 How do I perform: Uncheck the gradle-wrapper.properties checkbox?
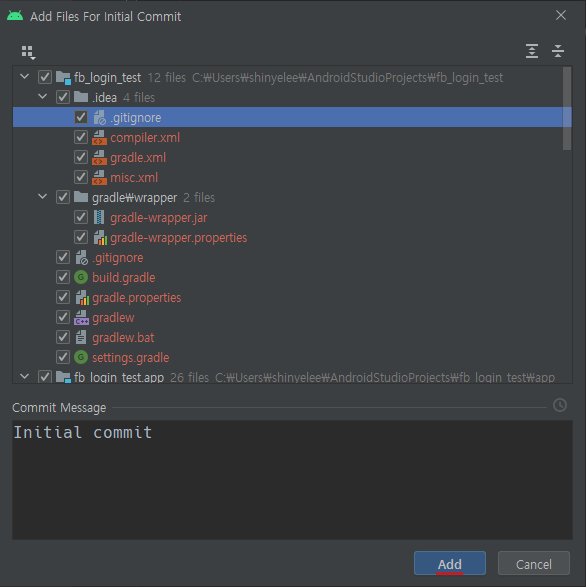tap(81, 237)
